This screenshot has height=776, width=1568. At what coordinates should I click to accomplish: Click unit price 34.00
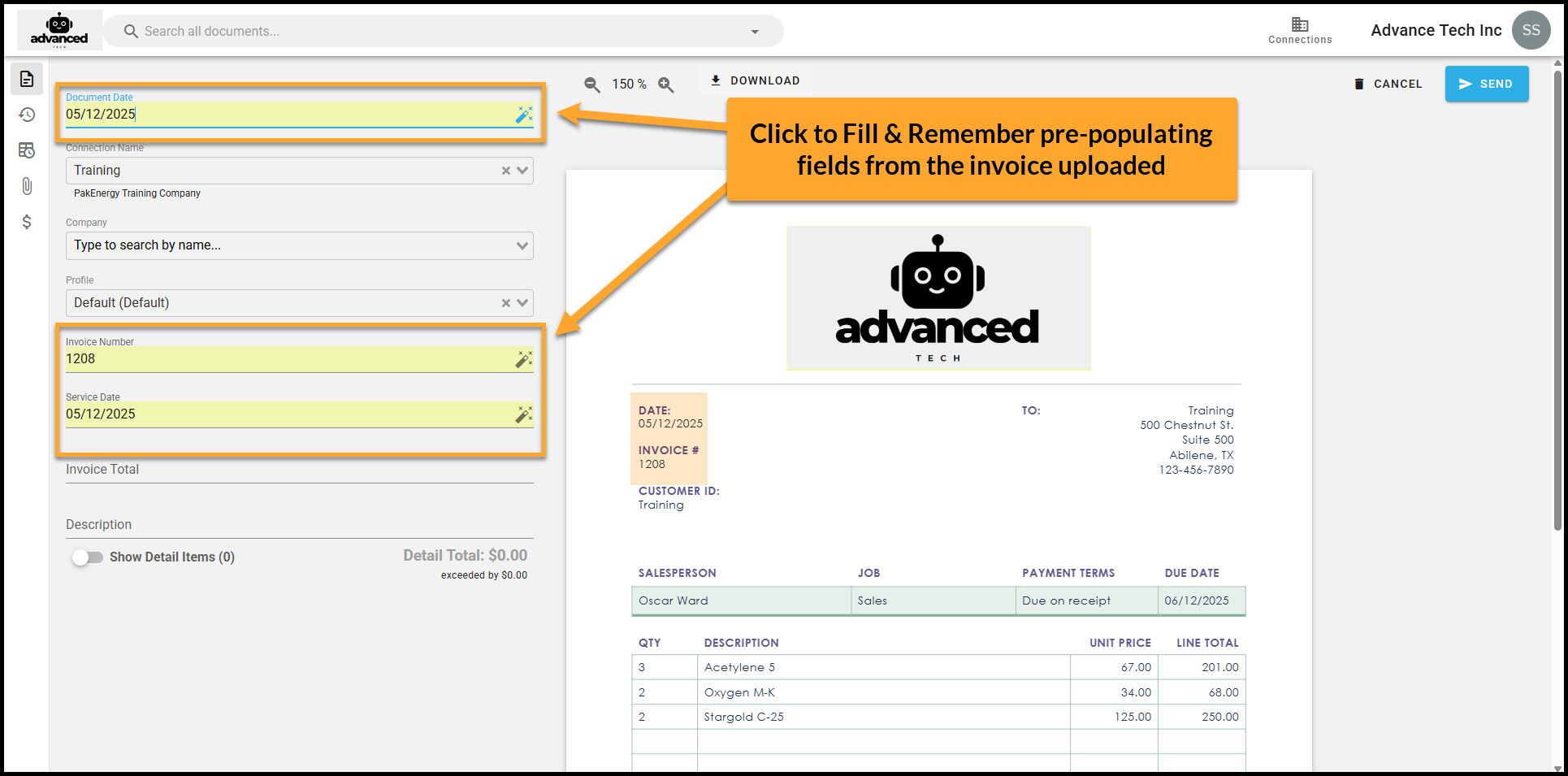1136,693
